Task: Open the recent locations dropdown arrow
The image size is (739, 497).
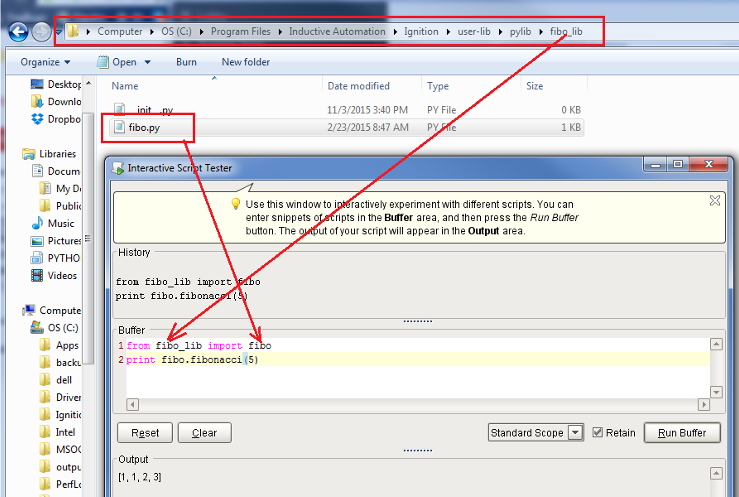Action: pyautogui.click(x=58, y=33)
